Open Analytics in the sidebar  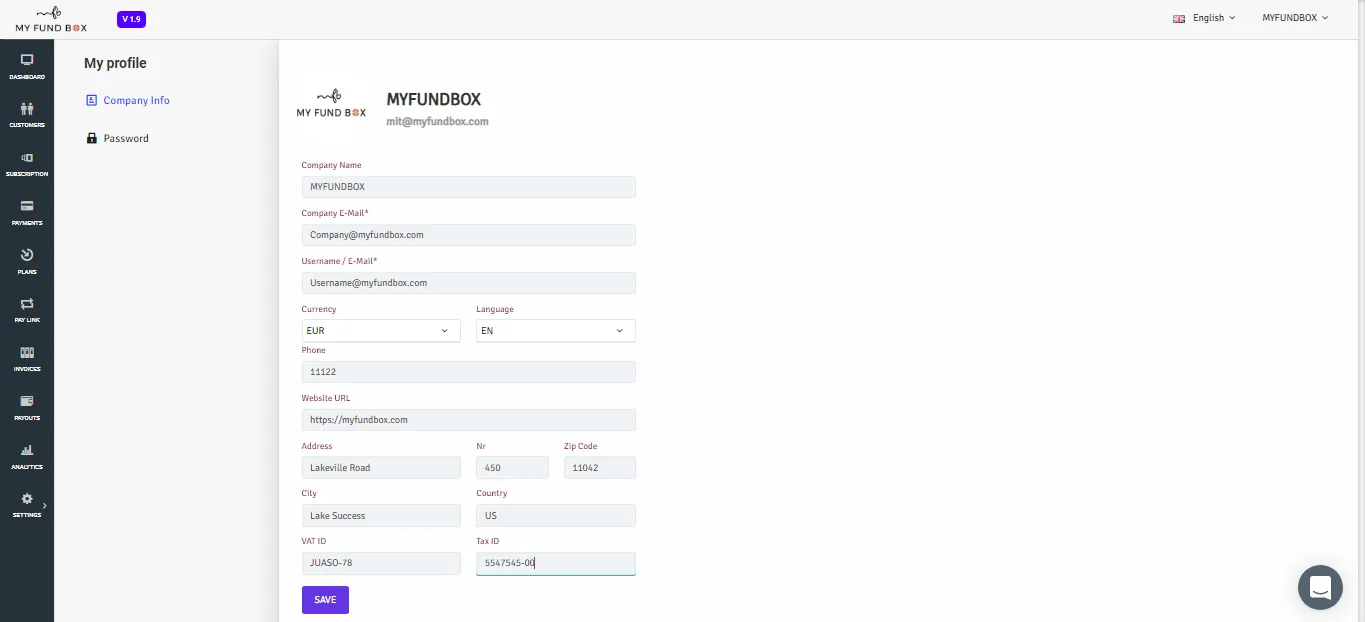tap(27, 456)
